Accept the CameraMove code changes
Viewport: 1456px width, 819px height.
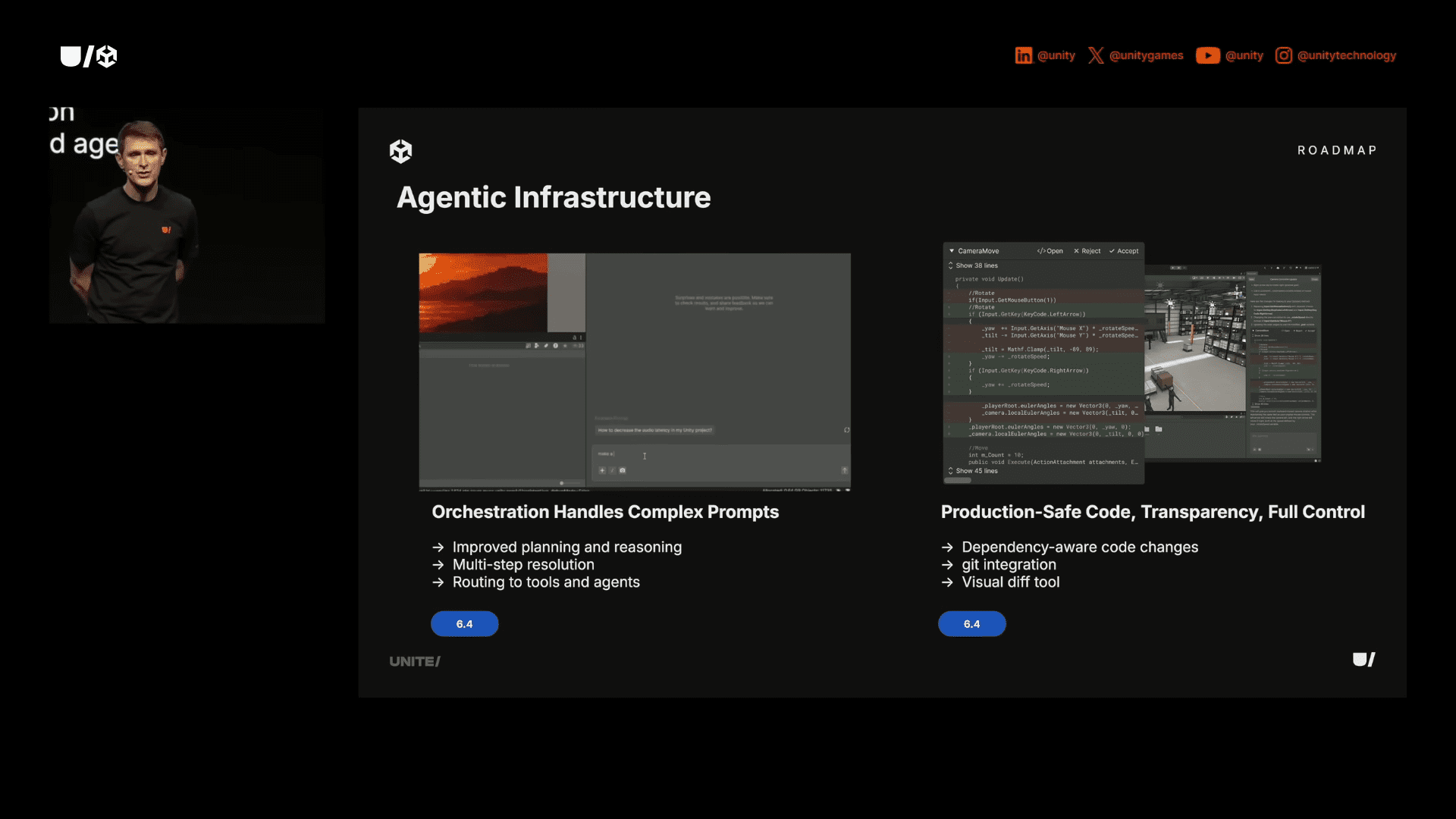point(1123,251)
